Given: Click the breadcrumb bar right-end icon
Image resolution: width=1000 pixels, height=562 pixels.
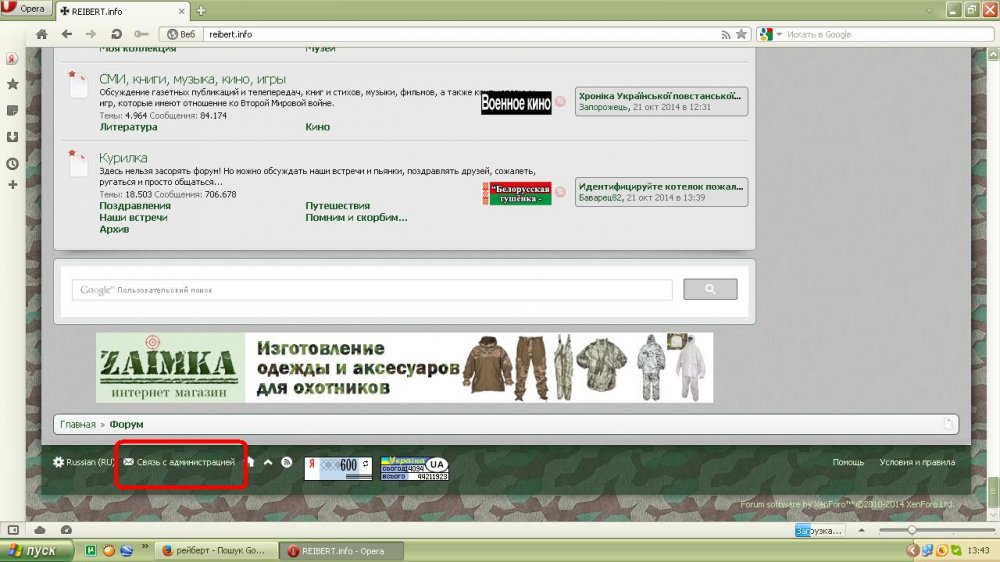Looking at the screenshot, I should click(x=948, y=424).
